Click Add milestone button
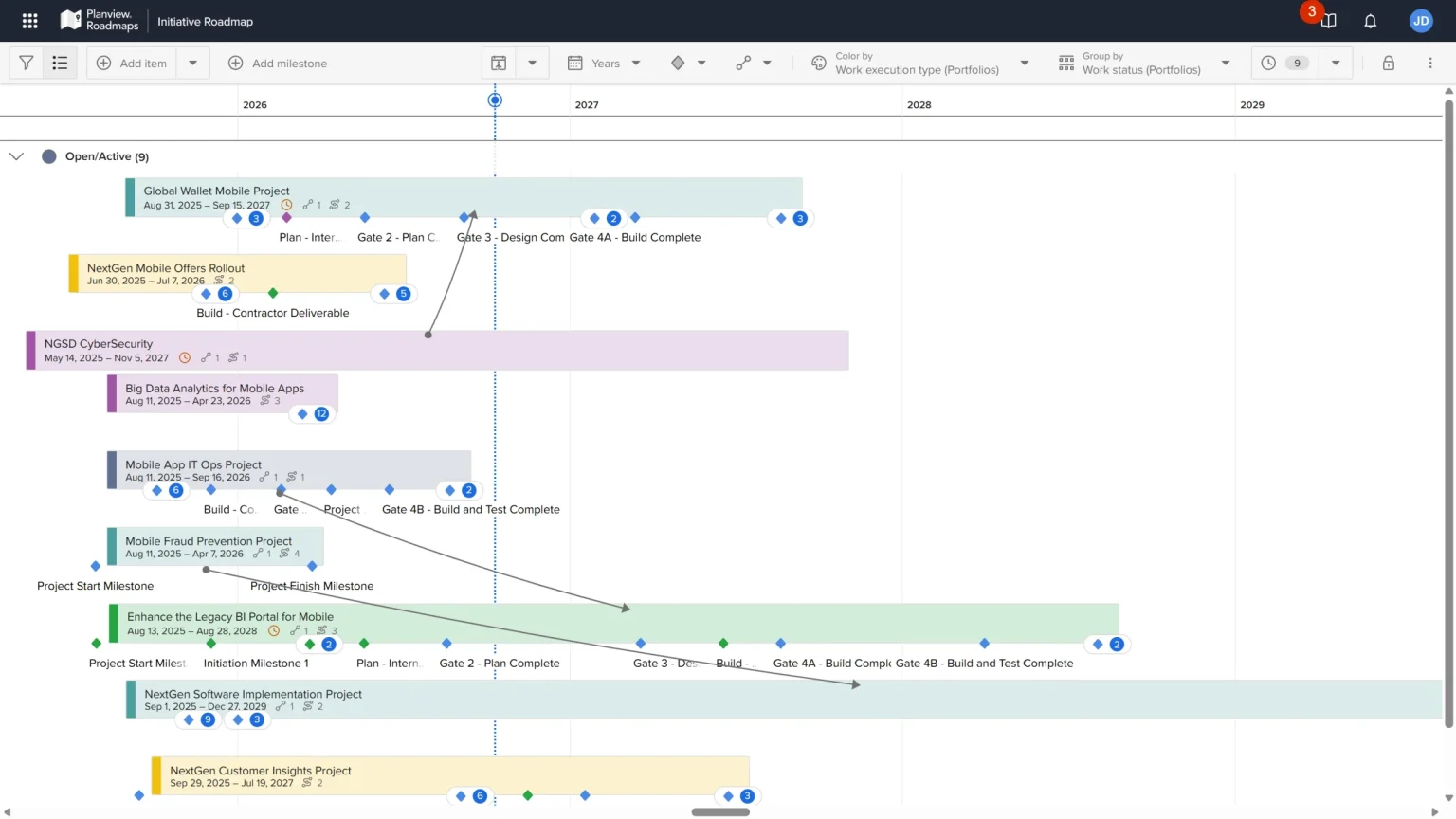The image size is (1456, 819). tap(278, 63)
